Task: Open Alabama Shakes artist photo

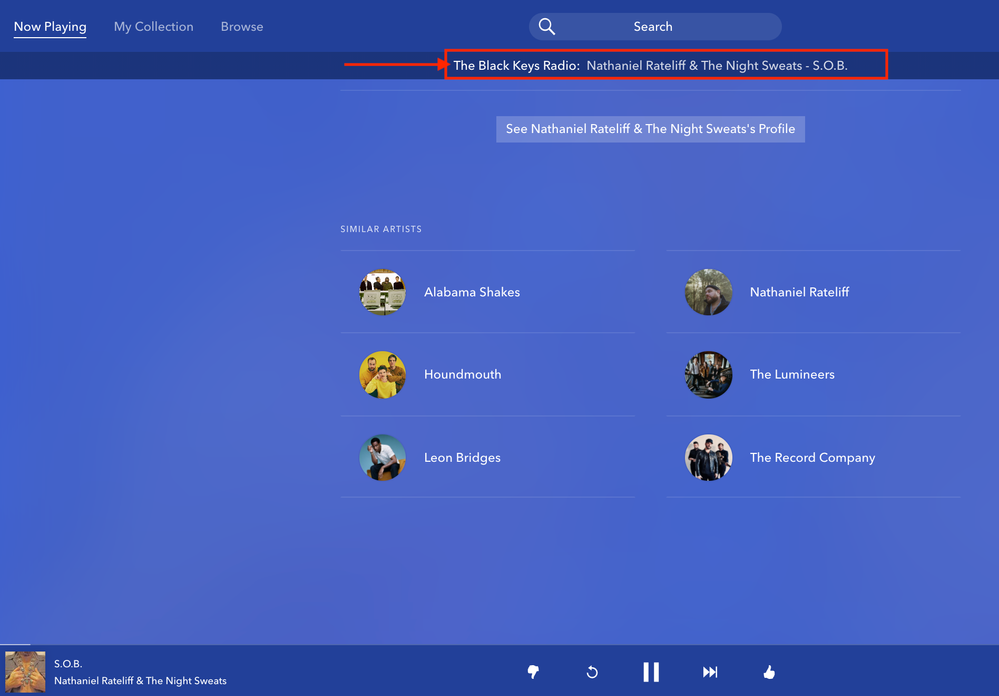Action: pyautogui.click(x=383, y=292)
